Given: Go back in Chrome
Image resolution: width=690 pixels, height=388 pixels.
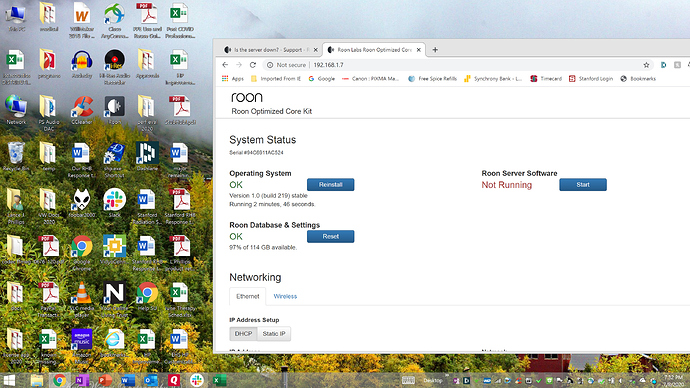Looking at the screenshot, I should 225,65.
